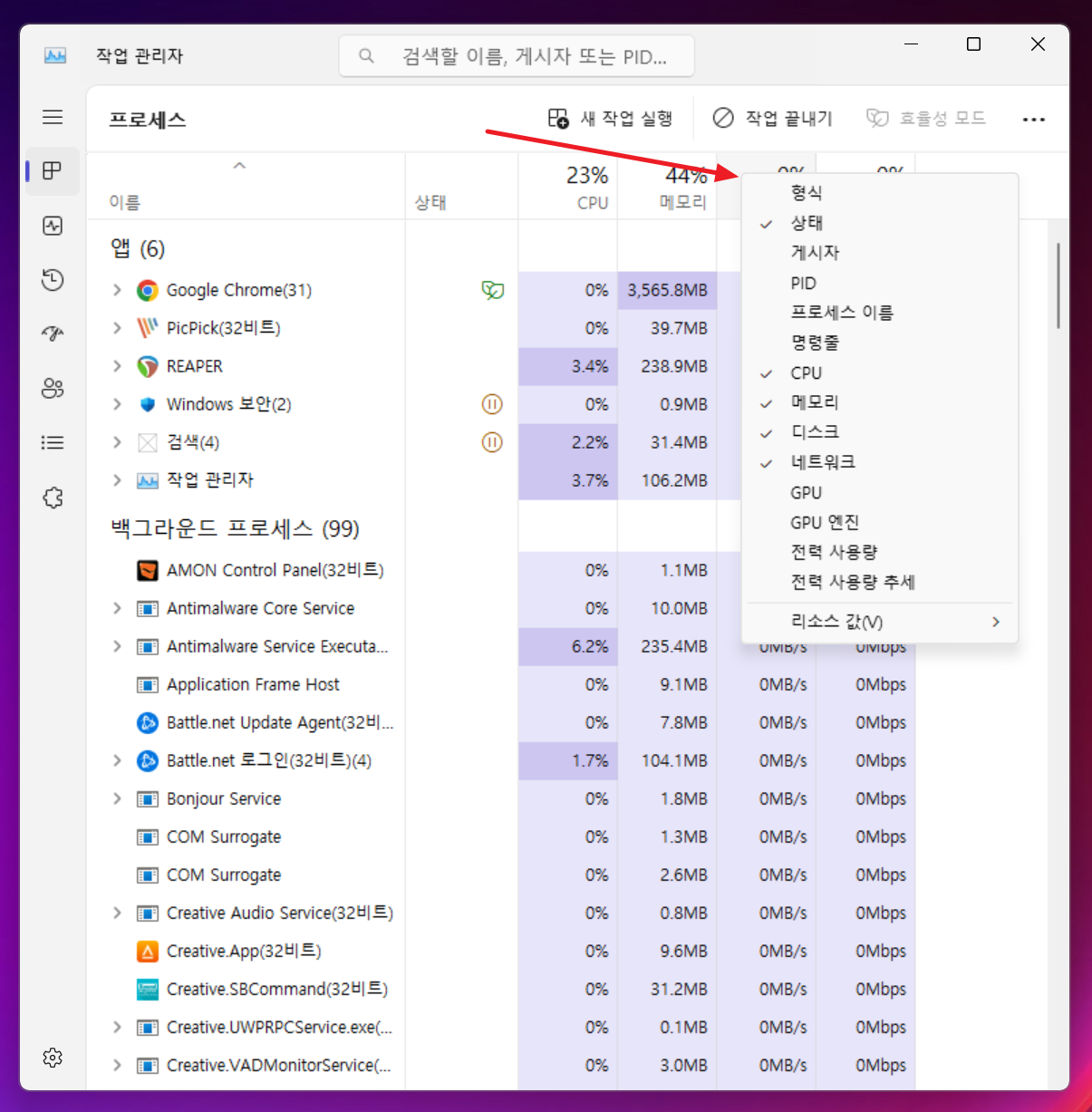Image resolution: width=1092 pixels, height=1112 pixels.
Task: Expand the Creative Audio Service group
Action: click(117, 913)
